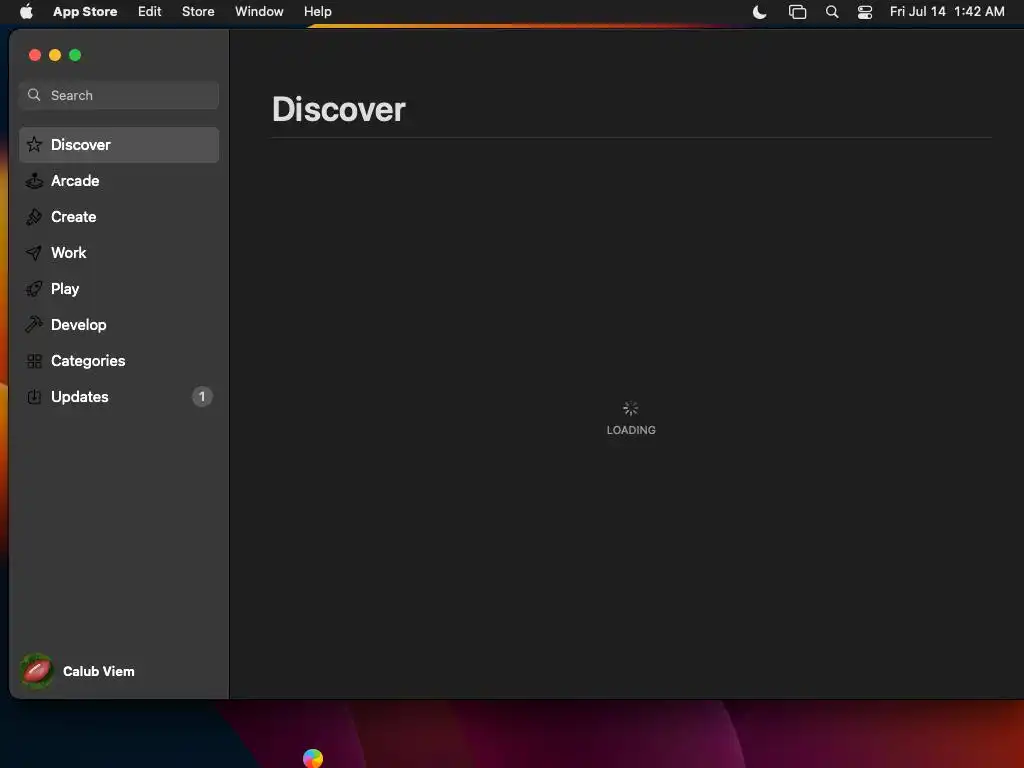
Task: Browse the Categories section
Action: 119,360
